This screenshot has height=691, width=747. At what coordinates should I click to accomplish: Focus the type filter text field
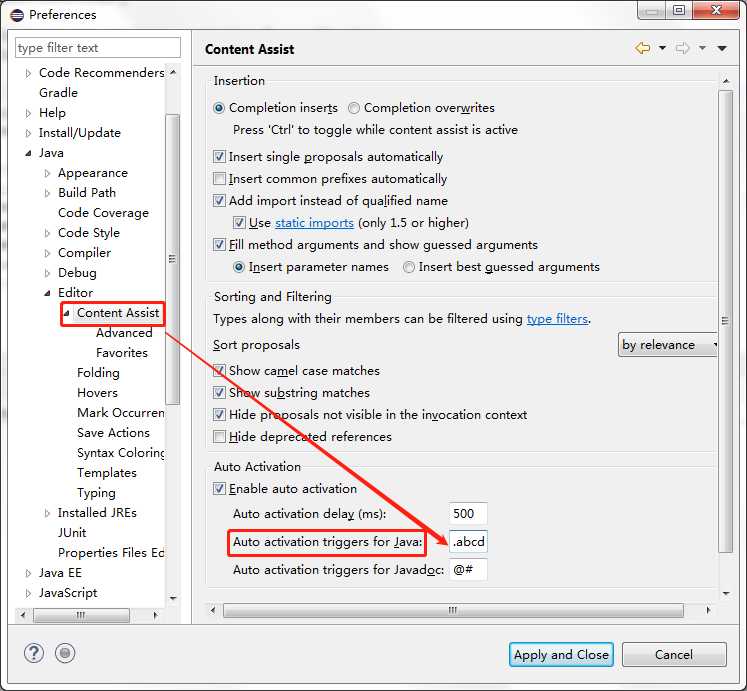pyautogui.click(x=98, y=48)
